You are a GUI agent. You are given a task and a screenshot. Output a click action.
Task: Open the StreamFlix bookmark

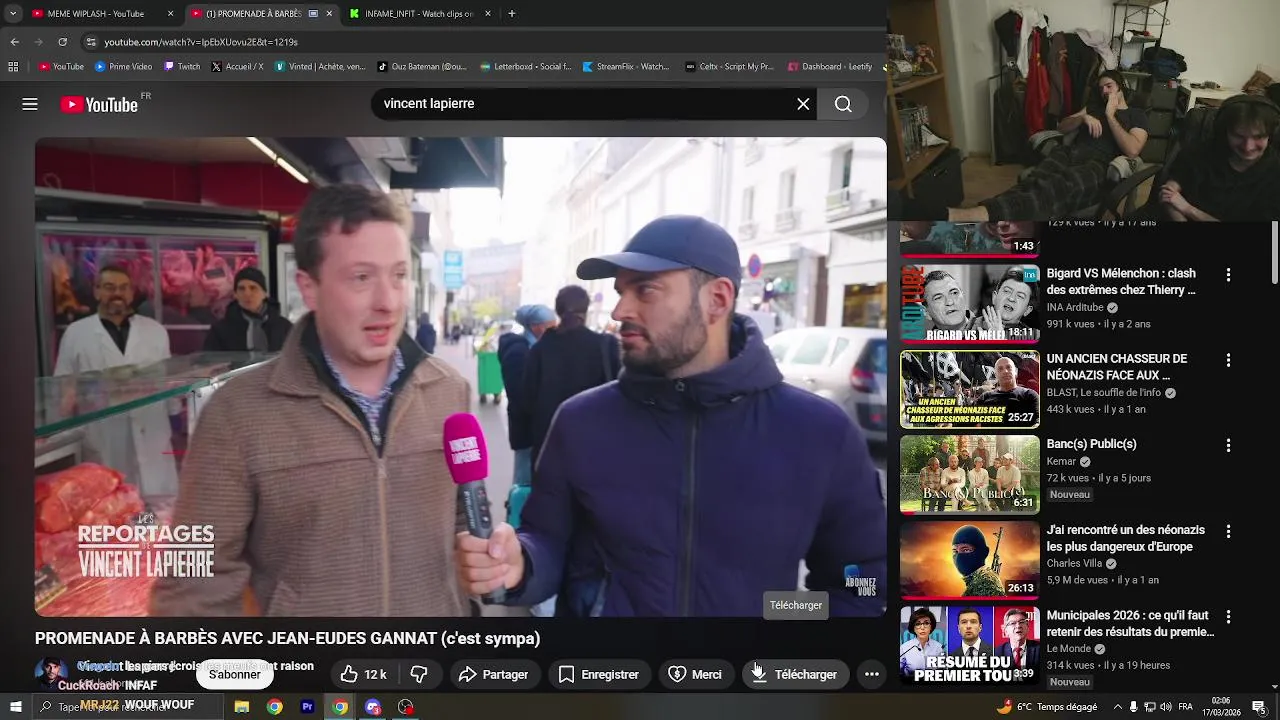click(x=626, y=67)
